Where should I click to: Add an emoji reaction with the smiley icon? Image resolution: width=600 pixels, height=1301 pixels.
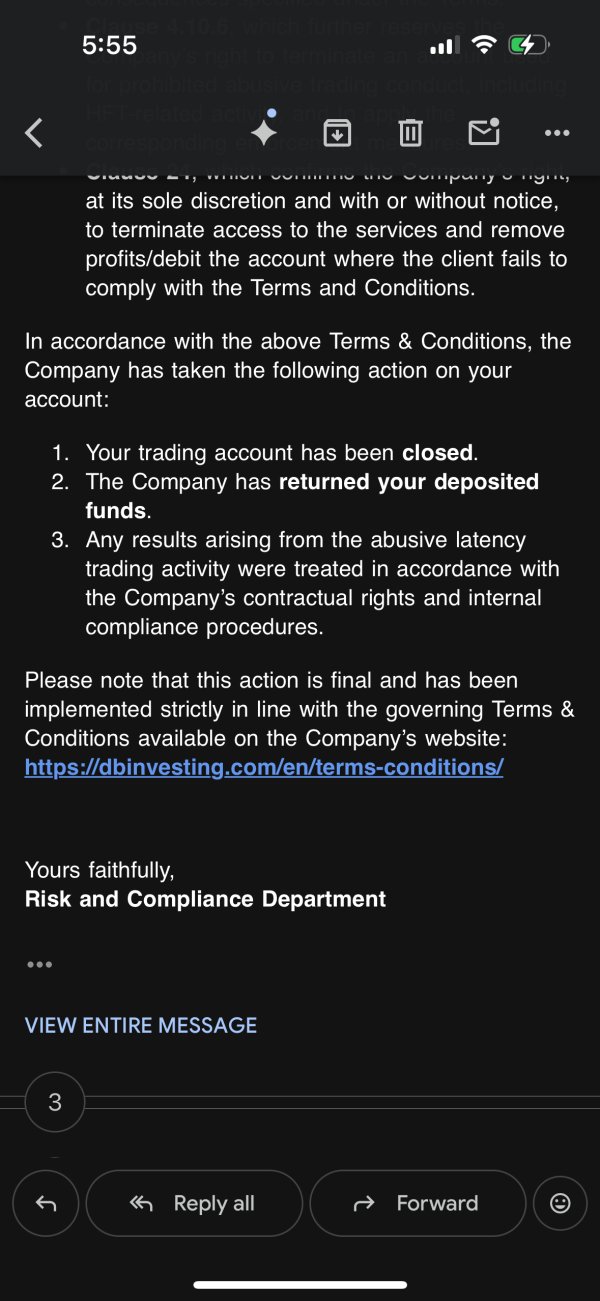[560, 1203]
